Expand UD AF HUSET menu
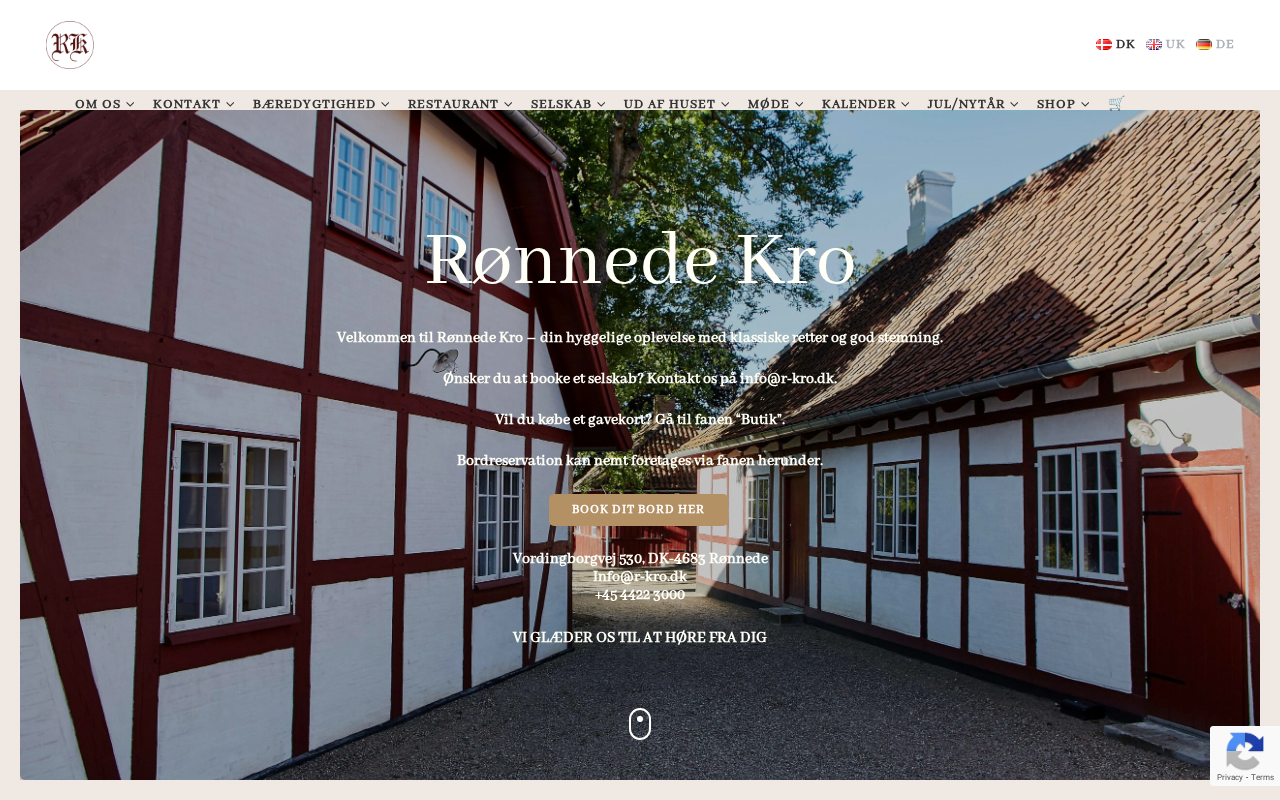Image resolution: width=1280 pixels, height=800 pixels. point(677,104)
